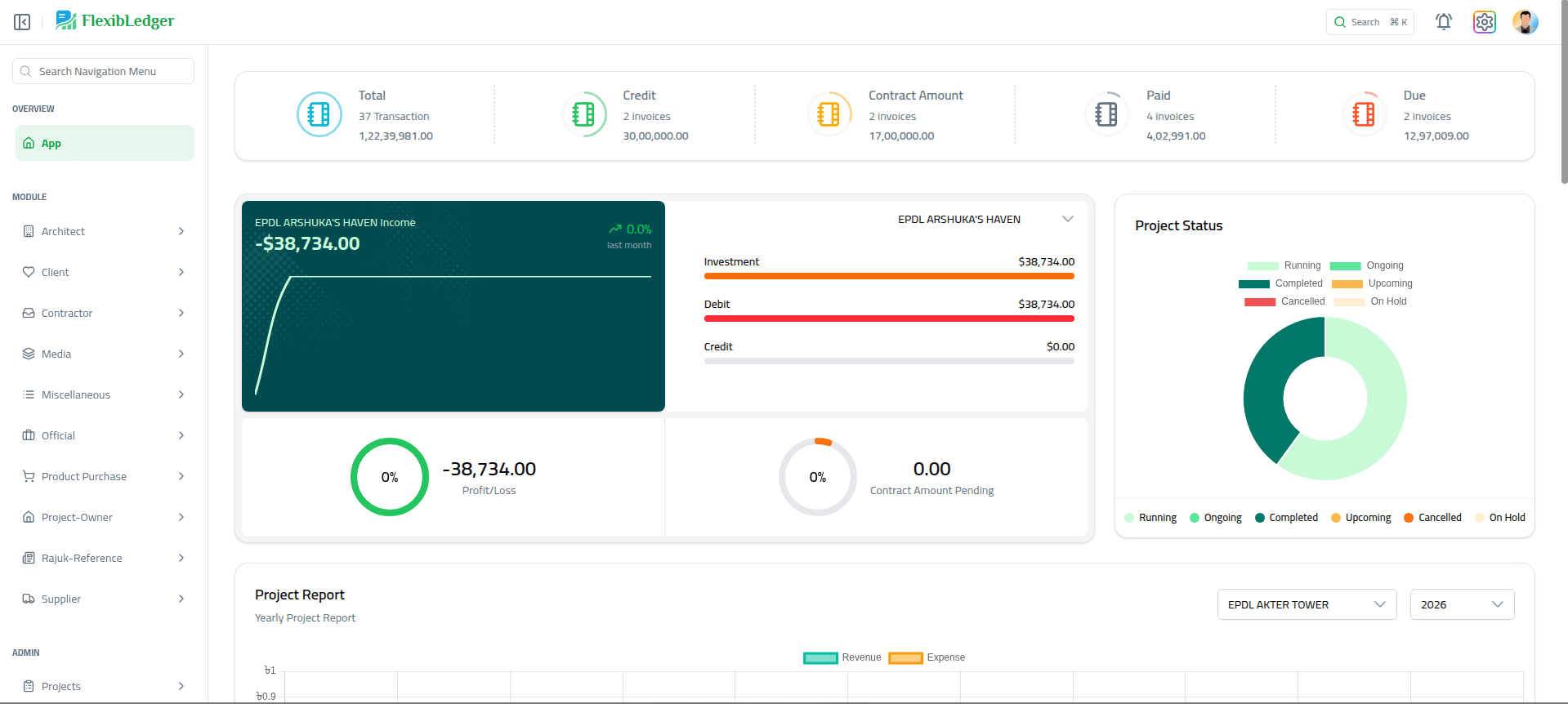This screenshot has width=1568, height=704.
Task: Click the red Due invoices icon
Action: pos(1363,114)
